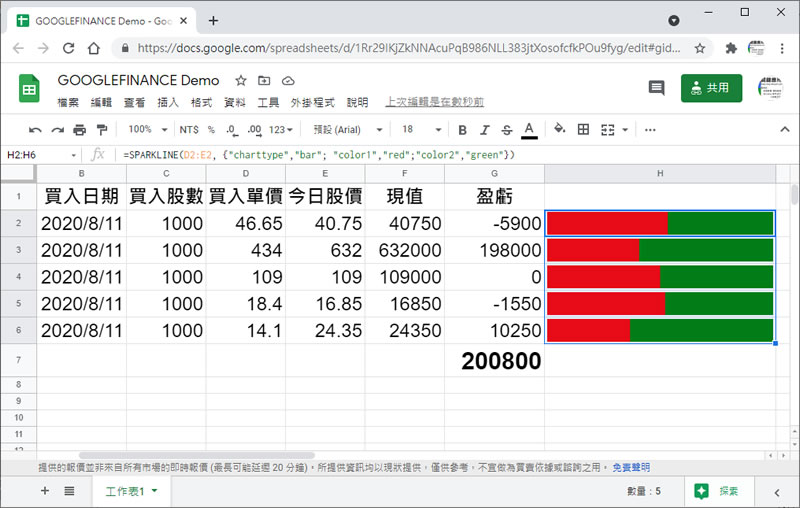Open last edit history link

coord(434,102)
